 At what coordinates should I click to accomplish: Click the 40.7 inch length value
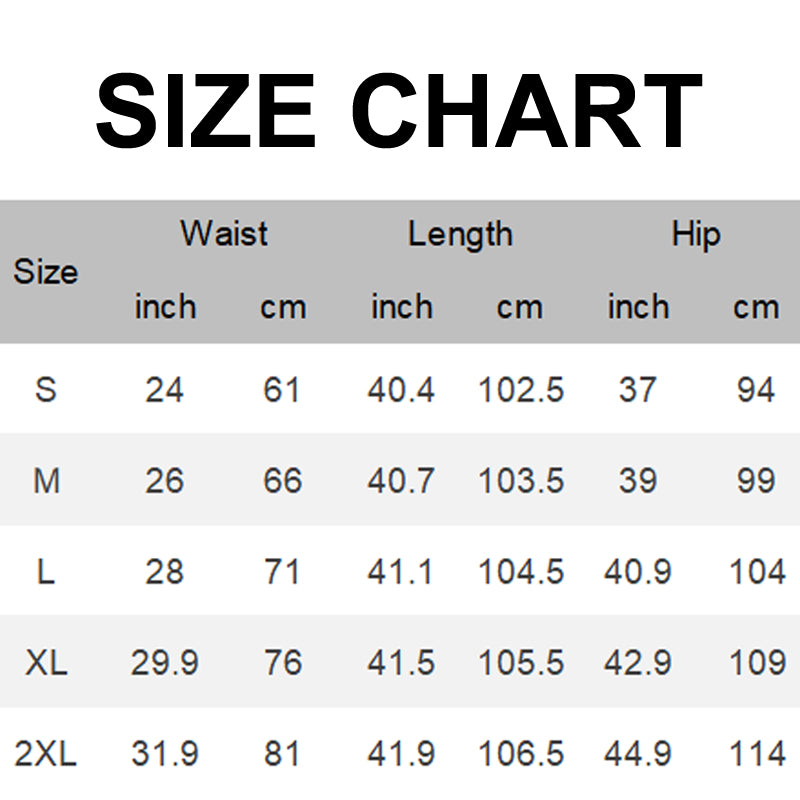pos(402,481)
